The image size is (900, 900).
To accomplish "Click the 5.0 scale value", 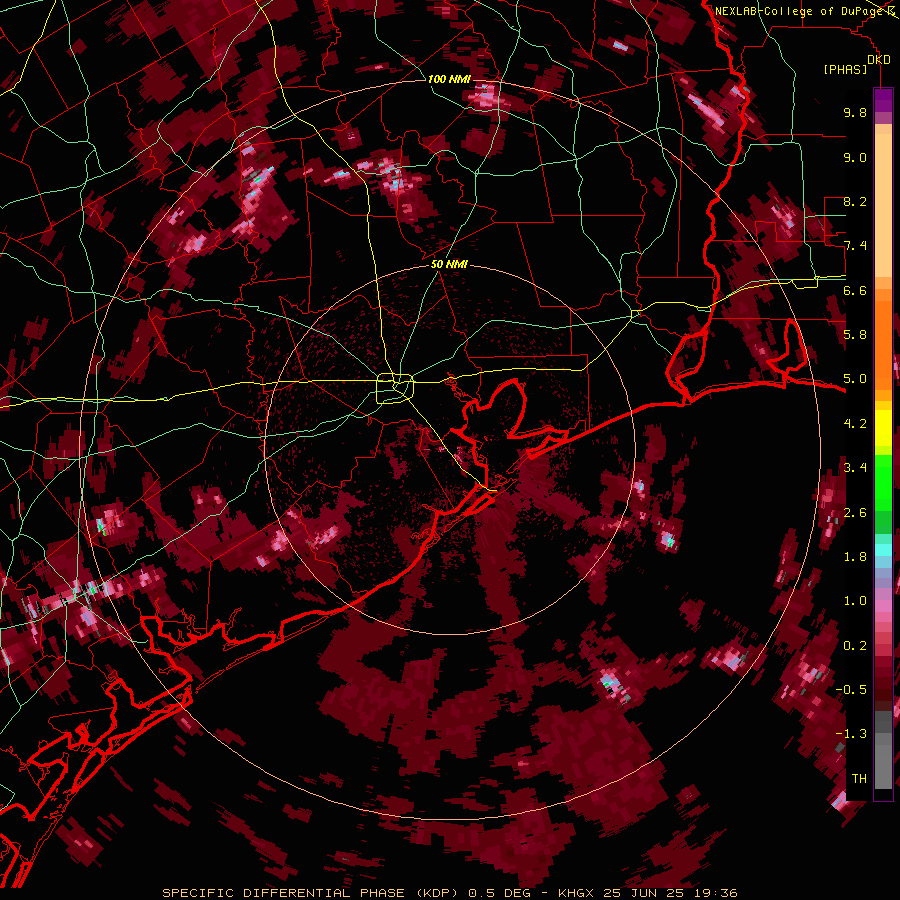I will pyautogui.click(x=855, y=379).
